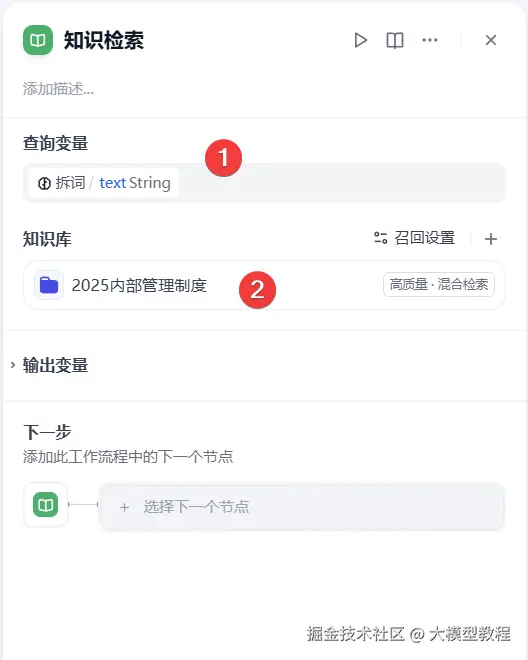This screenshot has width=528, height=660.
Task: Run this node with the play icon
Action: 360,40
